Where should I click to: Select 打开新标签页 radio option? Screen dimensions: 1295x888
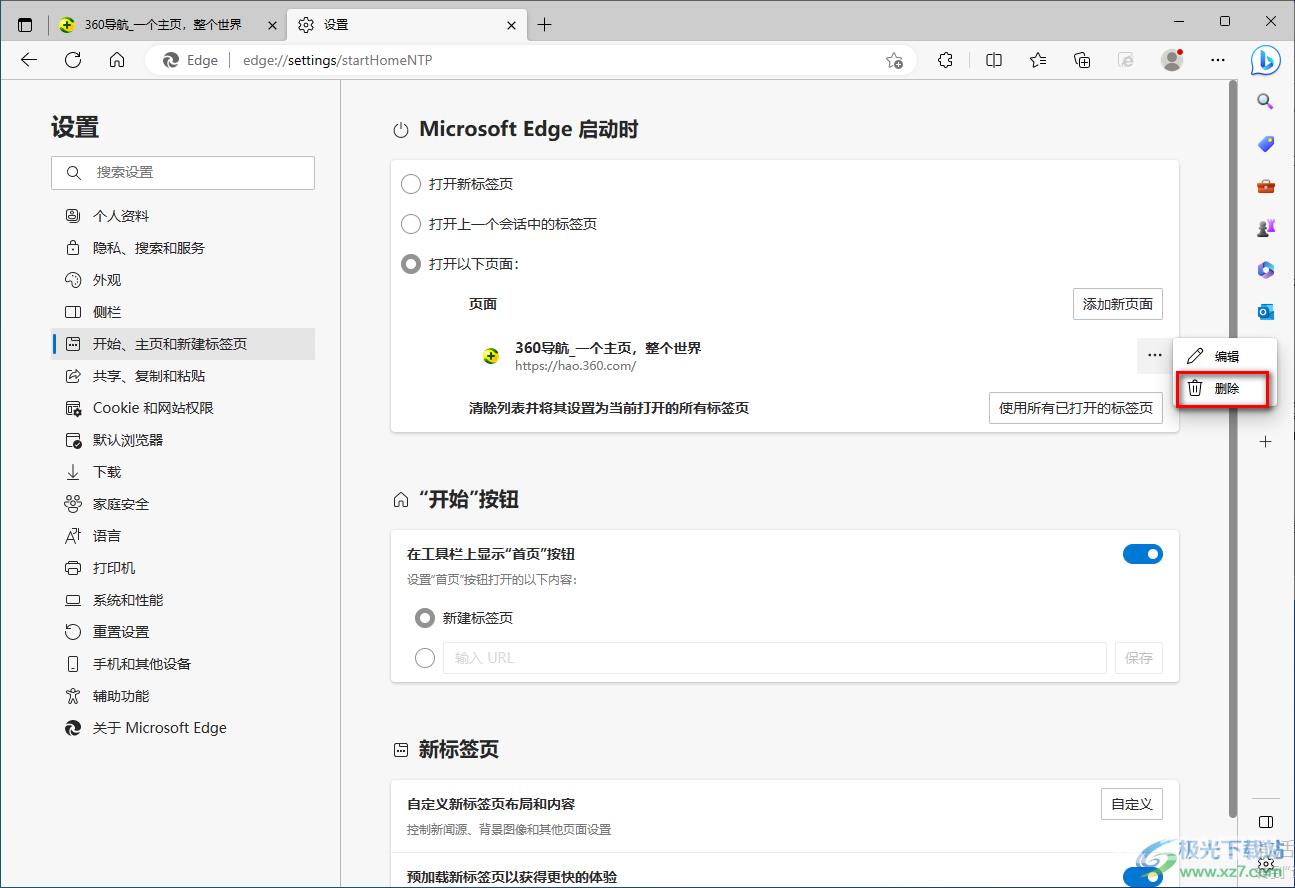(x=410, y=184)
